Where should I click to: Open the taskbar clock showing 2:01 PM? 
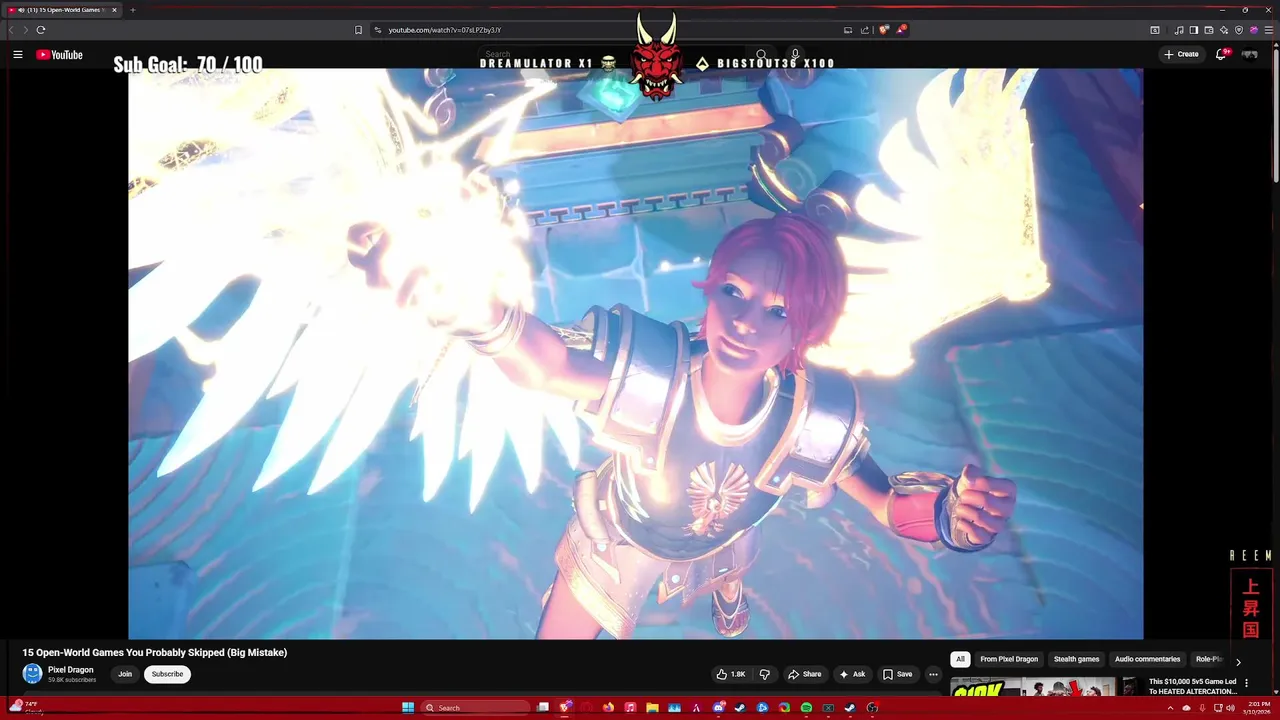[x=1255, y=707]
